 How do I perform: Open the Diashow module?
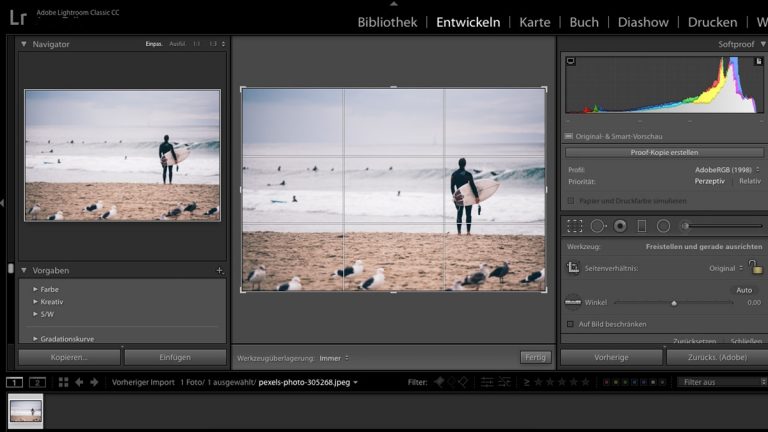click(643, 22)
